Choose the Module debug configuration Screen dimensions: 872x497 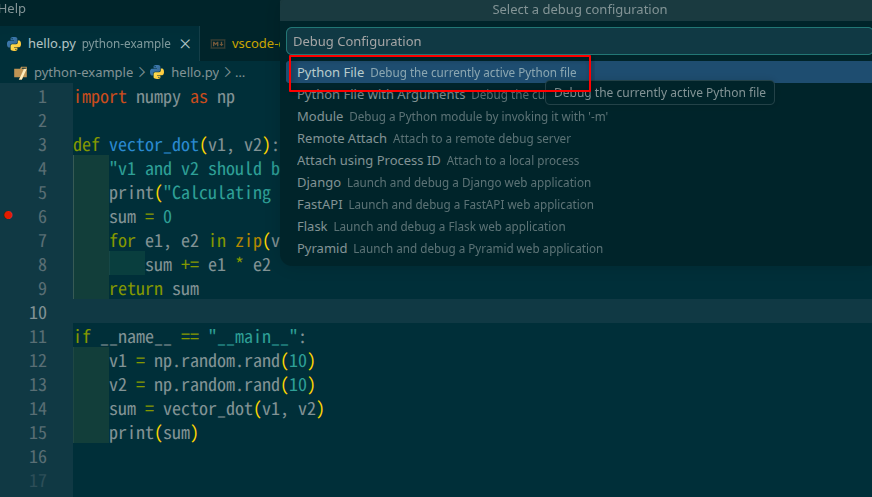pyautogui.click(x=579, y=117)
